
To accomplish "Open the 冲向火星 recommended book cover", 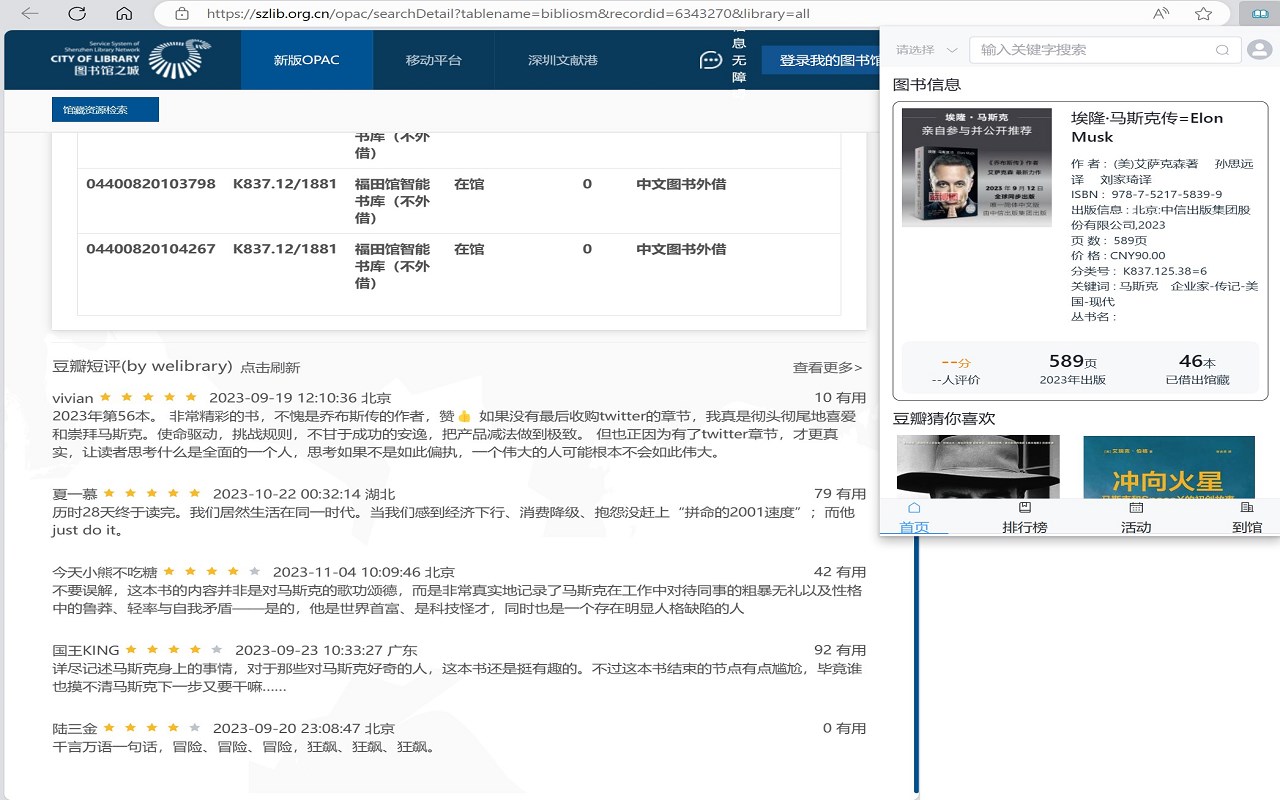I will 1169,467.
